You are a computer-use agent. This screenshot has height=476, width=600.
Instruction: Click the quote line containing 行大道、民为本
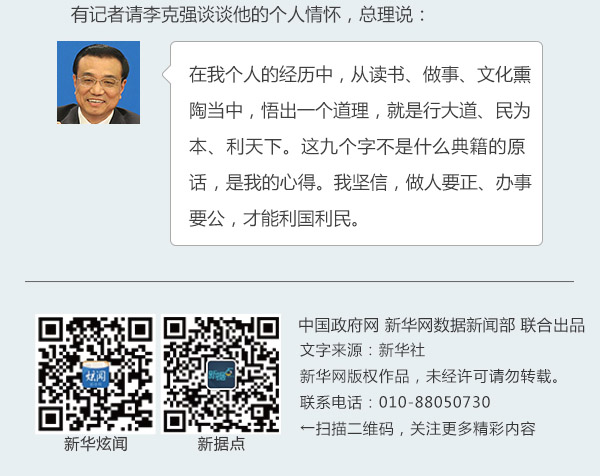coord(360,111)
